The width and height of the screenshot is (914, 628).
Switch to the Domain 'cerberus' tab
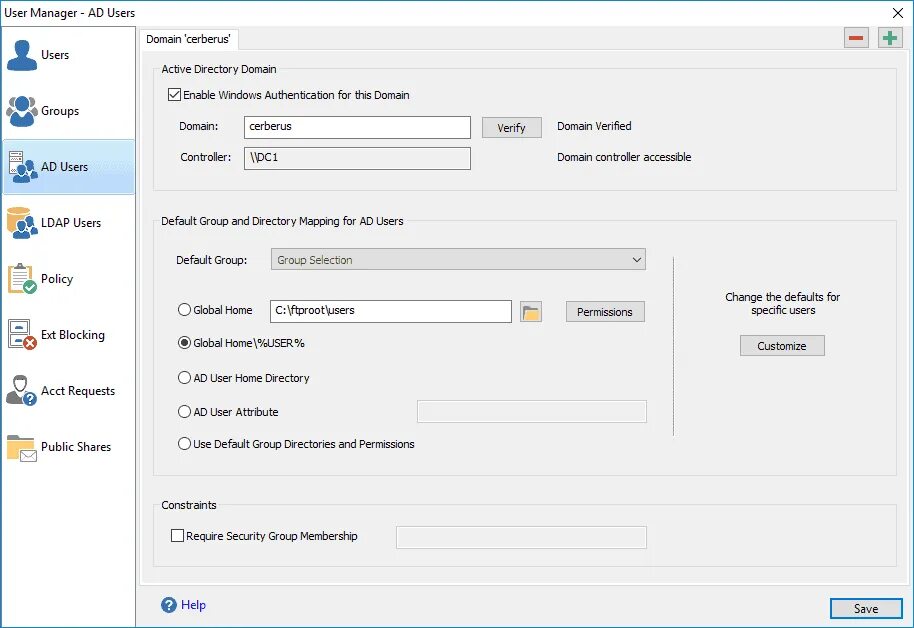pos(188,39)
